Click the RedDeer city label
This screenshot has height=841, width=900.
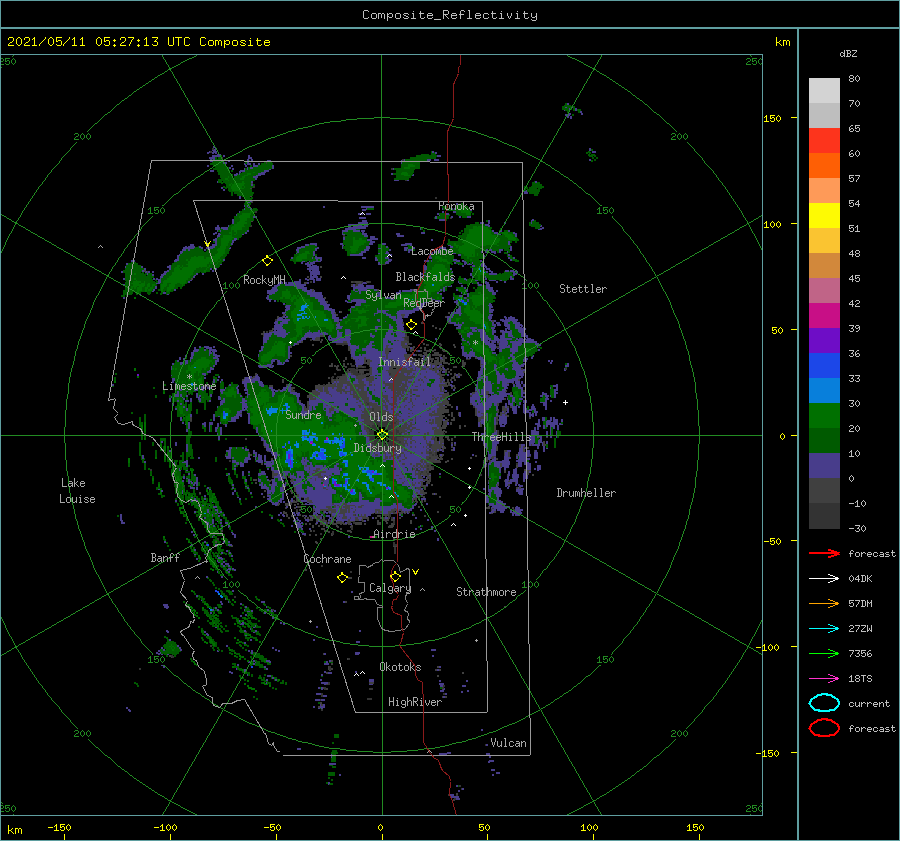424,303
